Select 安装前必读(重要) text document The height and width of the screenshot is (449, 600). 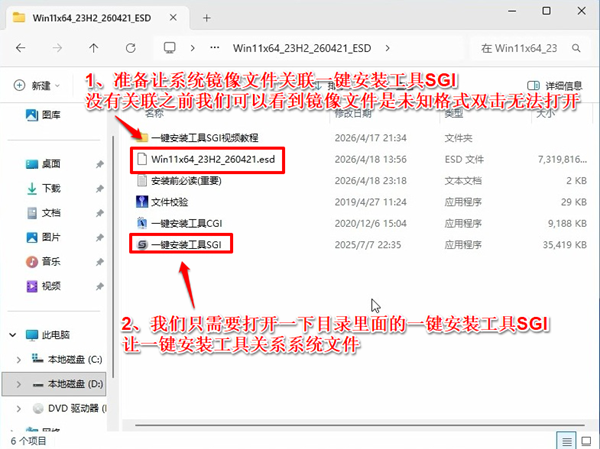[x=179, y=181]
